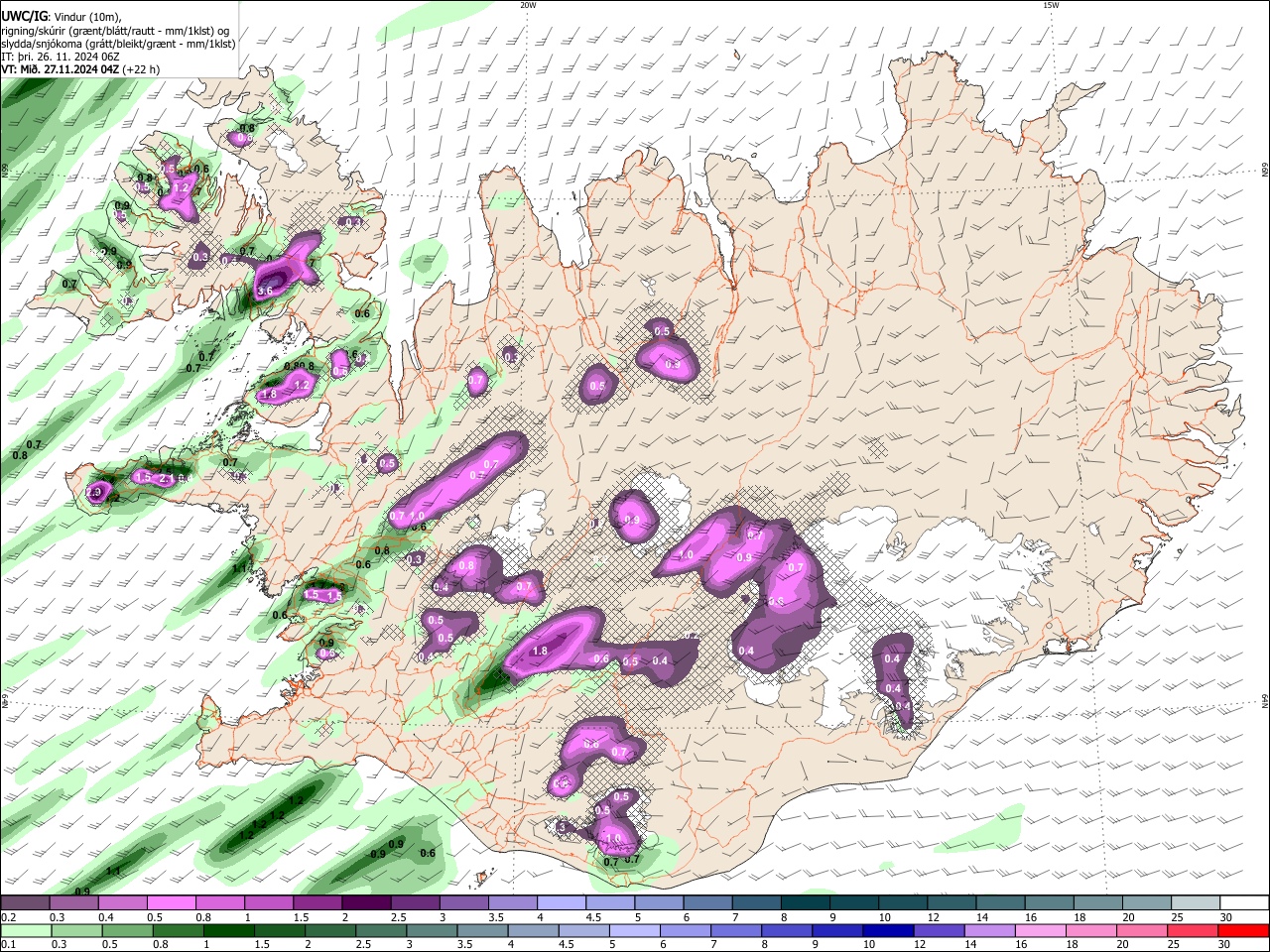Pick upper legend light lavender swatch starting at 4
The width and height of the screenshot is (1270, 952).
click(x=561, y=903)
